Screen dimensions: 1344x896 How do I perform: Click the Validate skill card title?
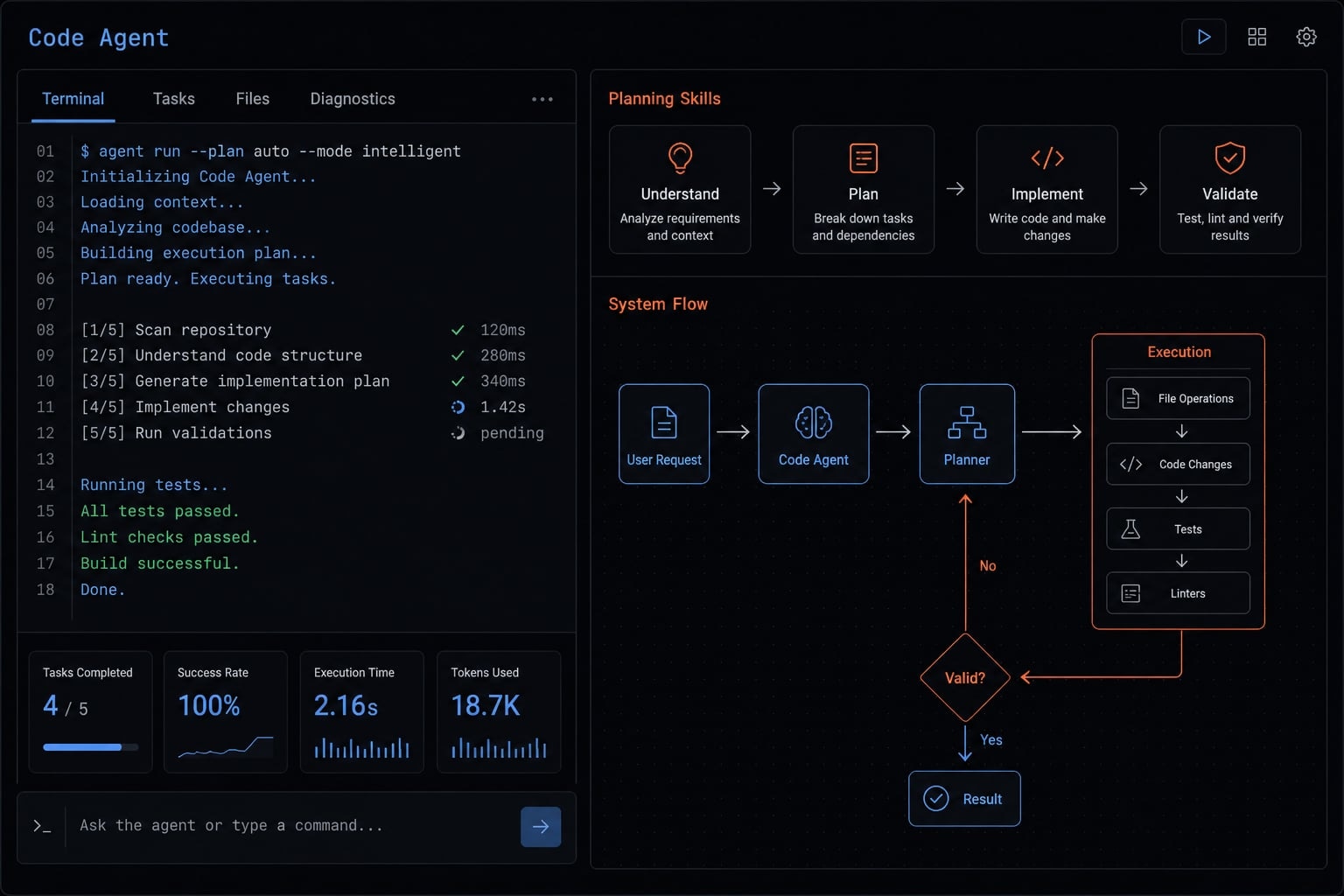[1230, 194]
